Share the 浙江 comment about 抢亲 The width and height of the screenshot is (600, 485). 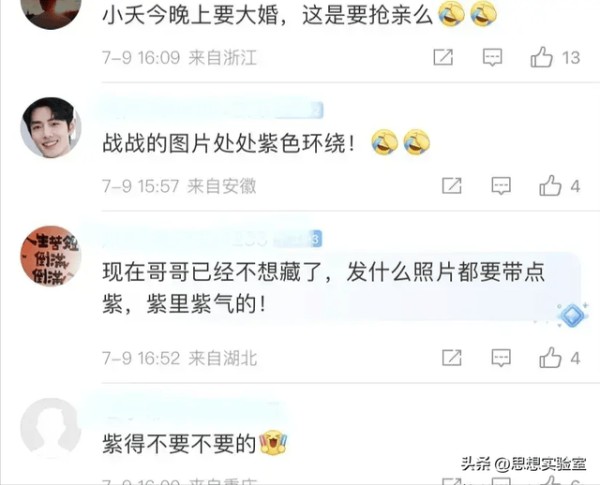pos(443,57)
